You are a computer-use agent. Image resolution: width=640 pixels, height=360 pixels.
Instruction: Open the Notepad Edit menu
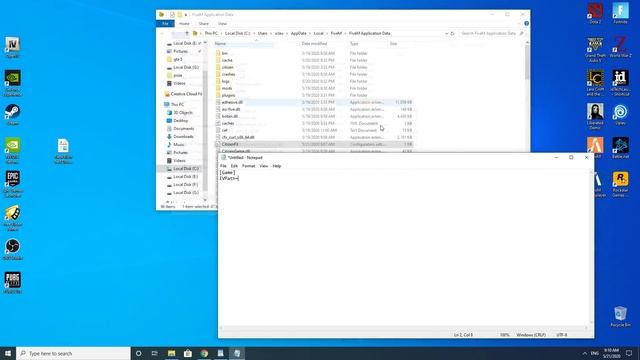[234, 166]
